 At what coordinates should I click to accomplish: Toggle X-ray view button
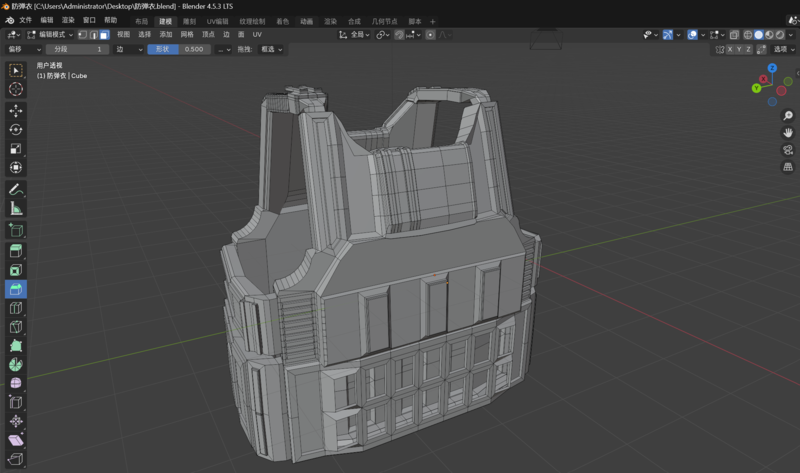733,35
